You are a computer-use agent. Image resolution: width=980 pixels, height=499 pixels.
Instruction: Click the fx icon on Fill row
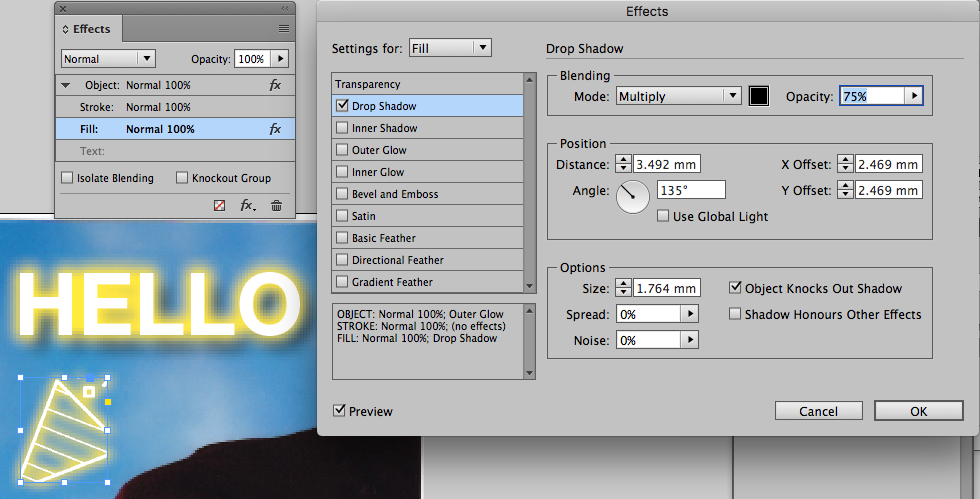[275, 129]
